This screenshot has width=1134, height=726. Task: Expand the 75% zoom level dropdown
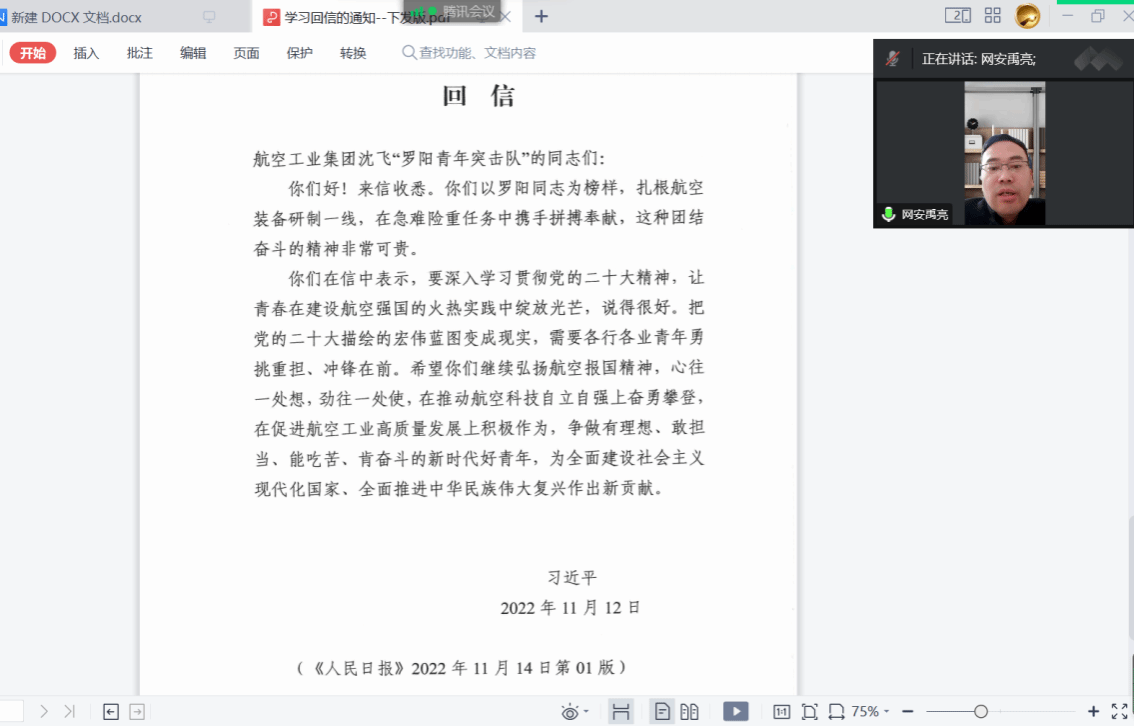tap(869, 712)
